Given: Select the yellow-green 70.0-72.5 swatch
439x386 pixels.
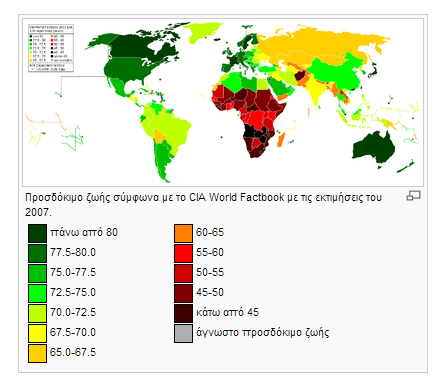Looking at the screenshot, I should (37, 313).
